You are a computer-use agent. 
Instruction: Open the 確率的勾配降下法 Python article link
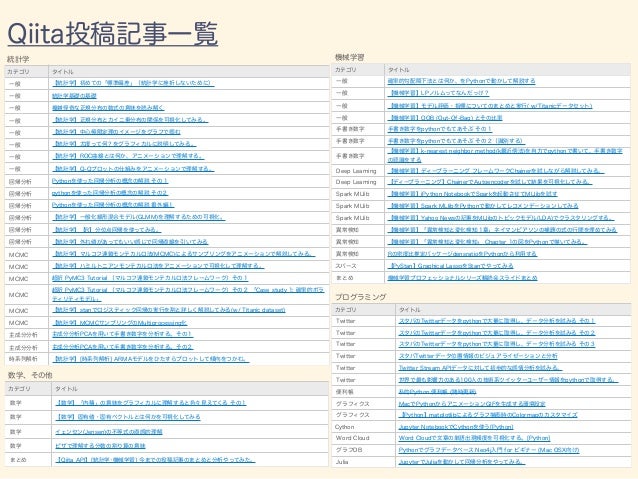pos(461,81)
